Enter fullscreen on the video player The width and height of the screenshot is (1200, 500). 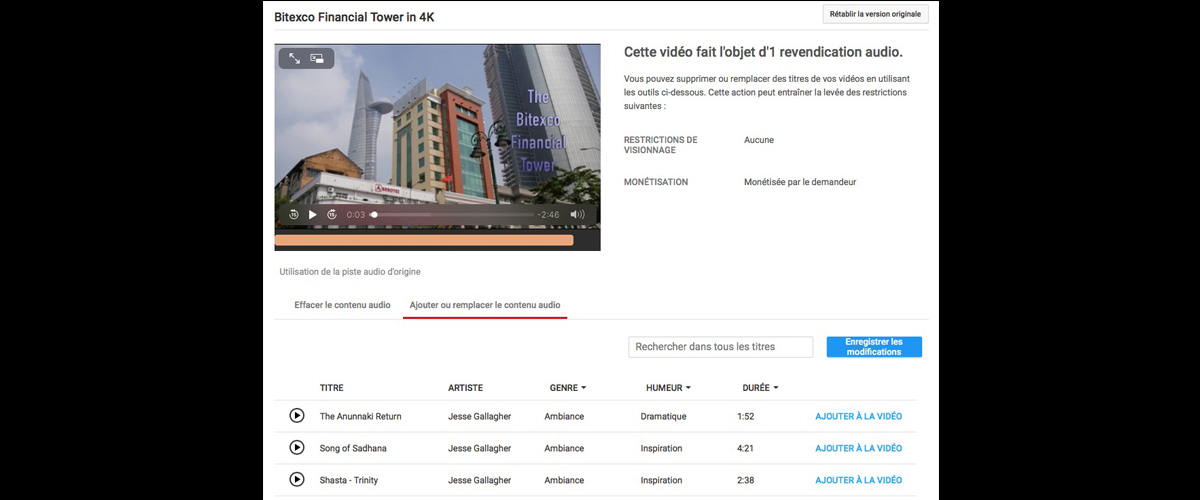tap(295, 59)
